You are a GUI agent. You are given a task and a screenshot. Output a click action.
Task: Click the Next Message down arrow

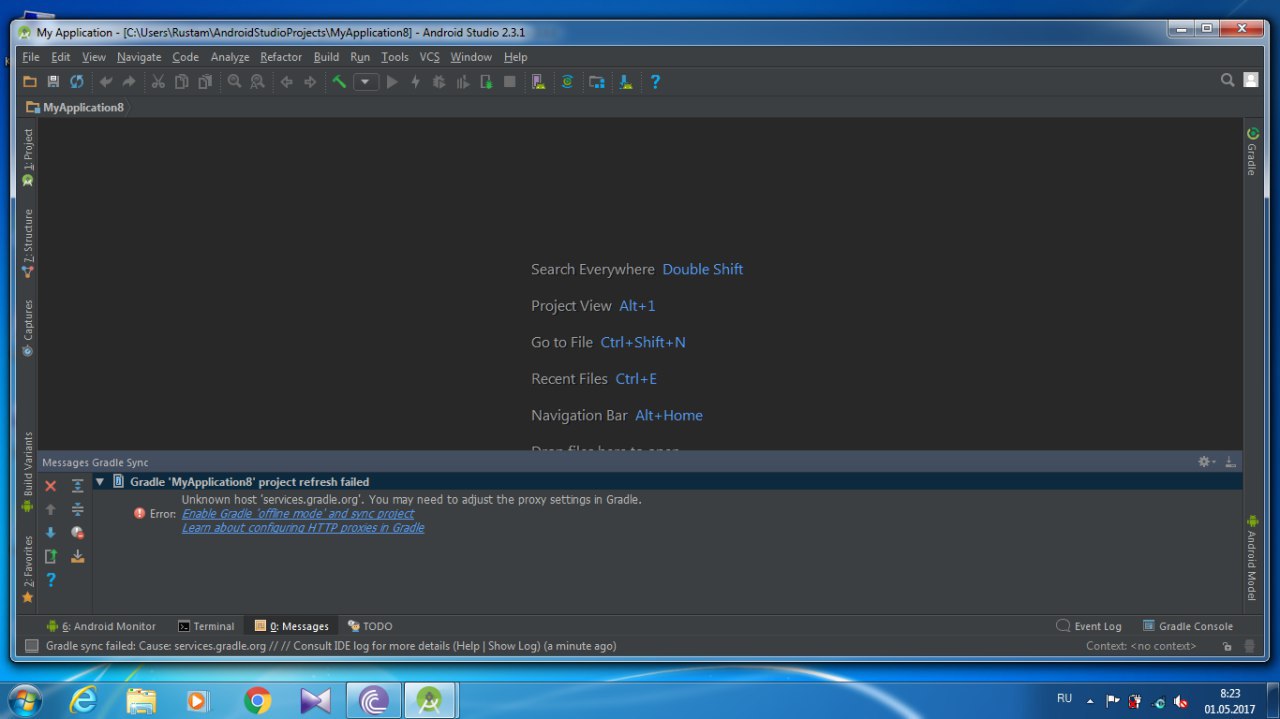(51, 533)
